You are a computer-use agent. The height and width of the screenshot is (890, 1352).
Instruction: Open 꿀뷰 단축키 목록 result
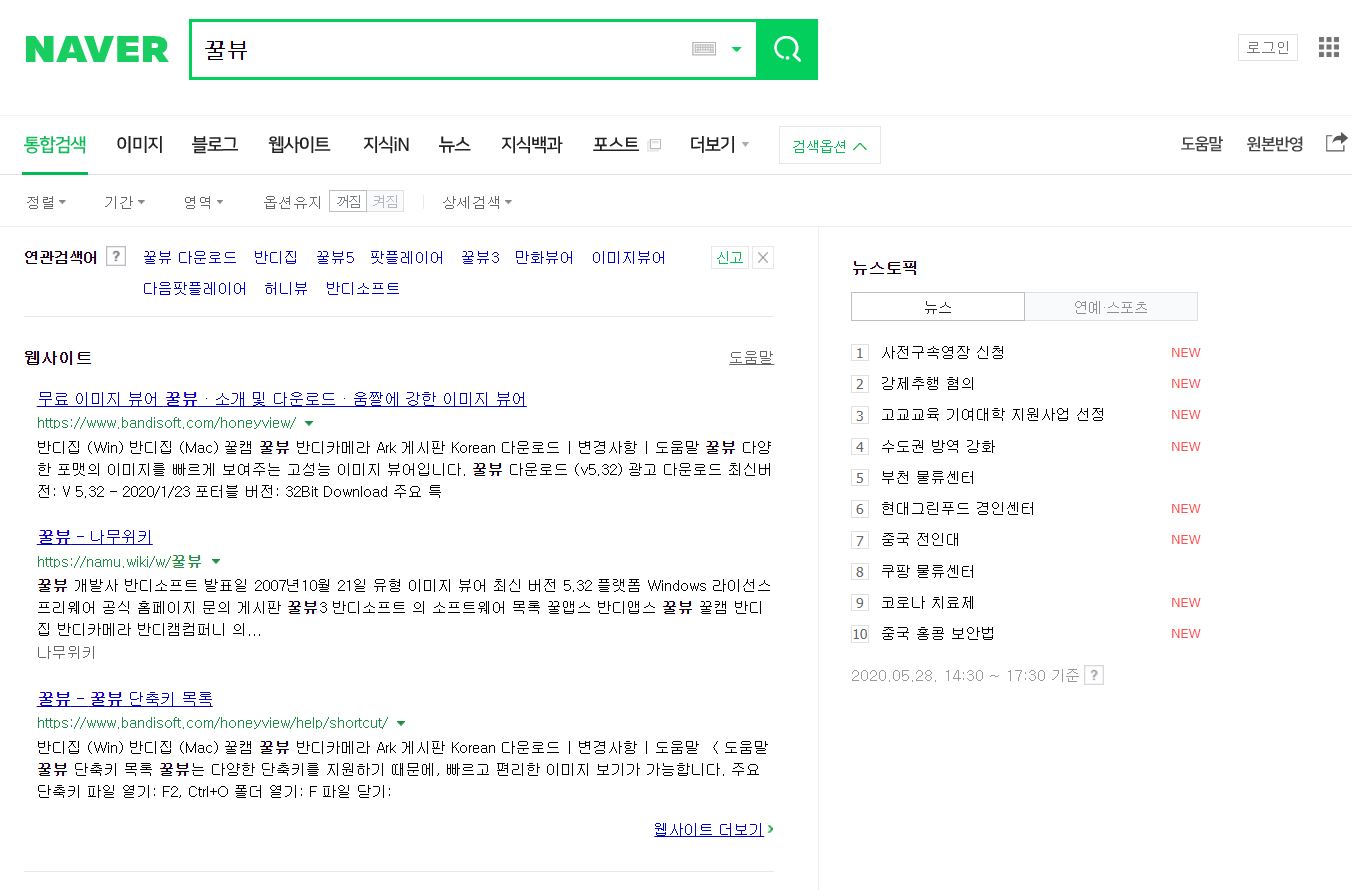click(x=125, y=698)
